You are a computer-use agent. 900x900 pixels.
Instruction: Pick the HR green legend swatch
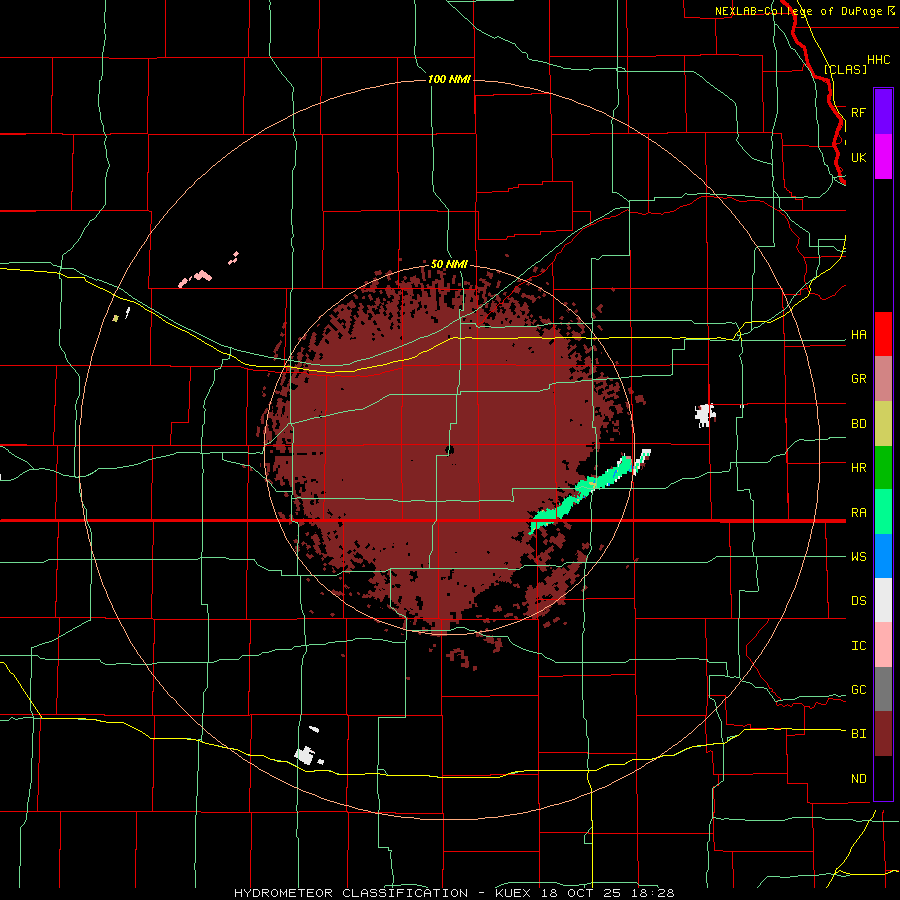point(883,468)
